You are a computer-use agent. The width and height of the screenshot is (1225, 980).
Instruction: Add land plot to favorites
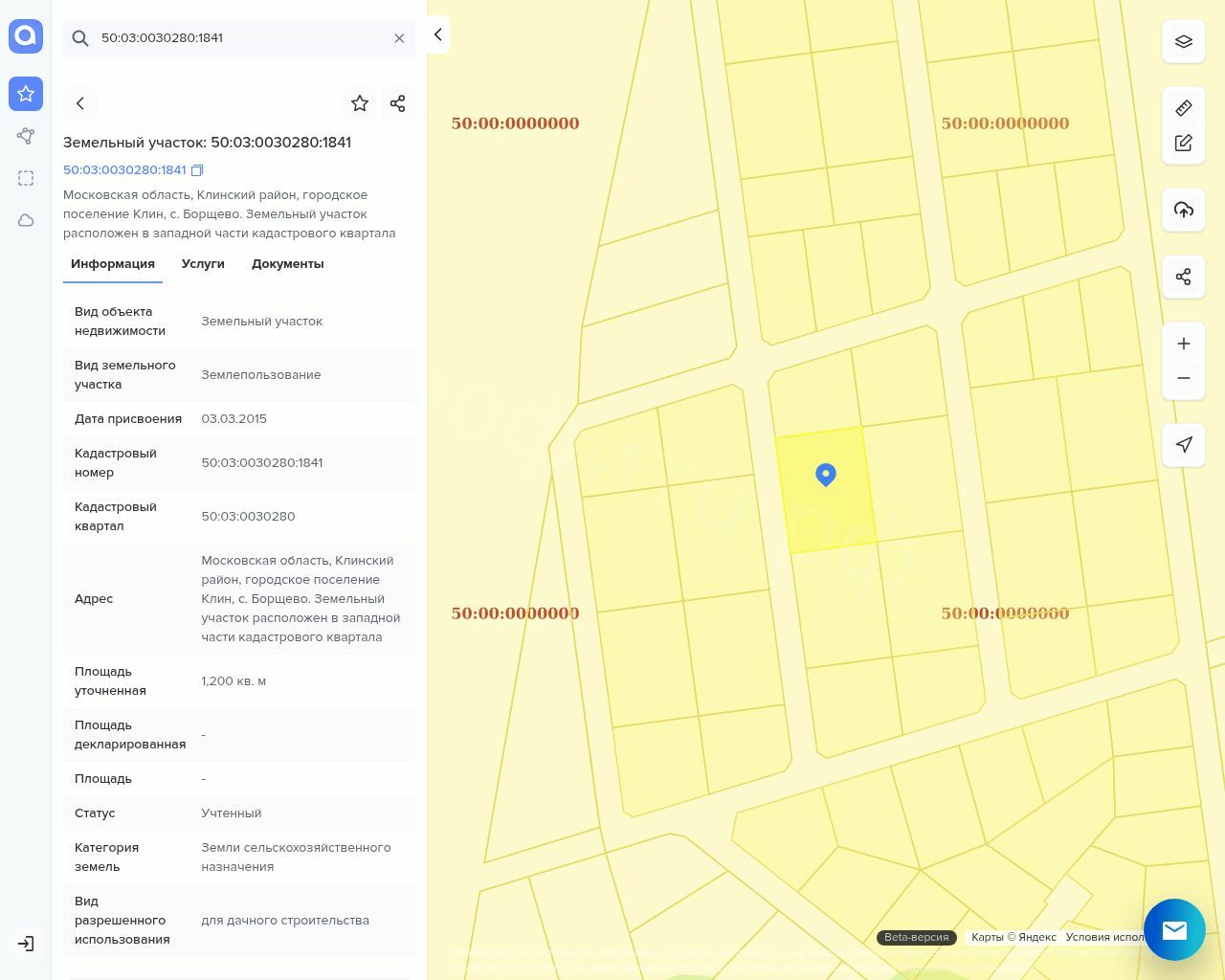point(360,103)
